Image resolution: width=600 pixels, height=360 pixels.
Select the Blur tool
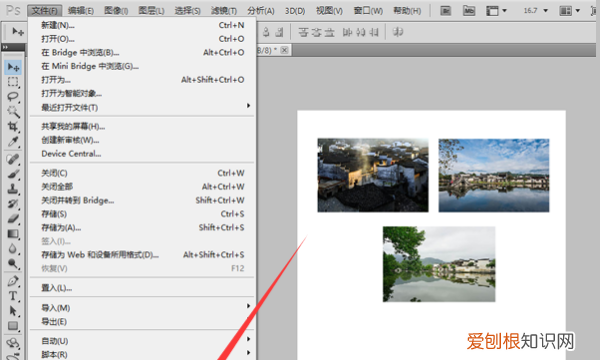pos(13,249)
